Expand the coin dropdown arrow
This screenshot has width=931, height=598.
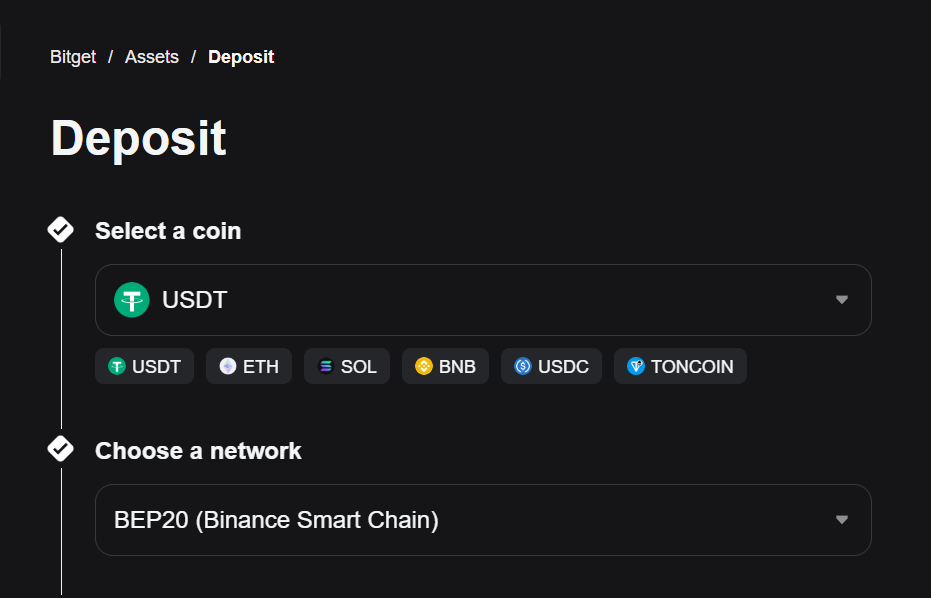point(841,300)
